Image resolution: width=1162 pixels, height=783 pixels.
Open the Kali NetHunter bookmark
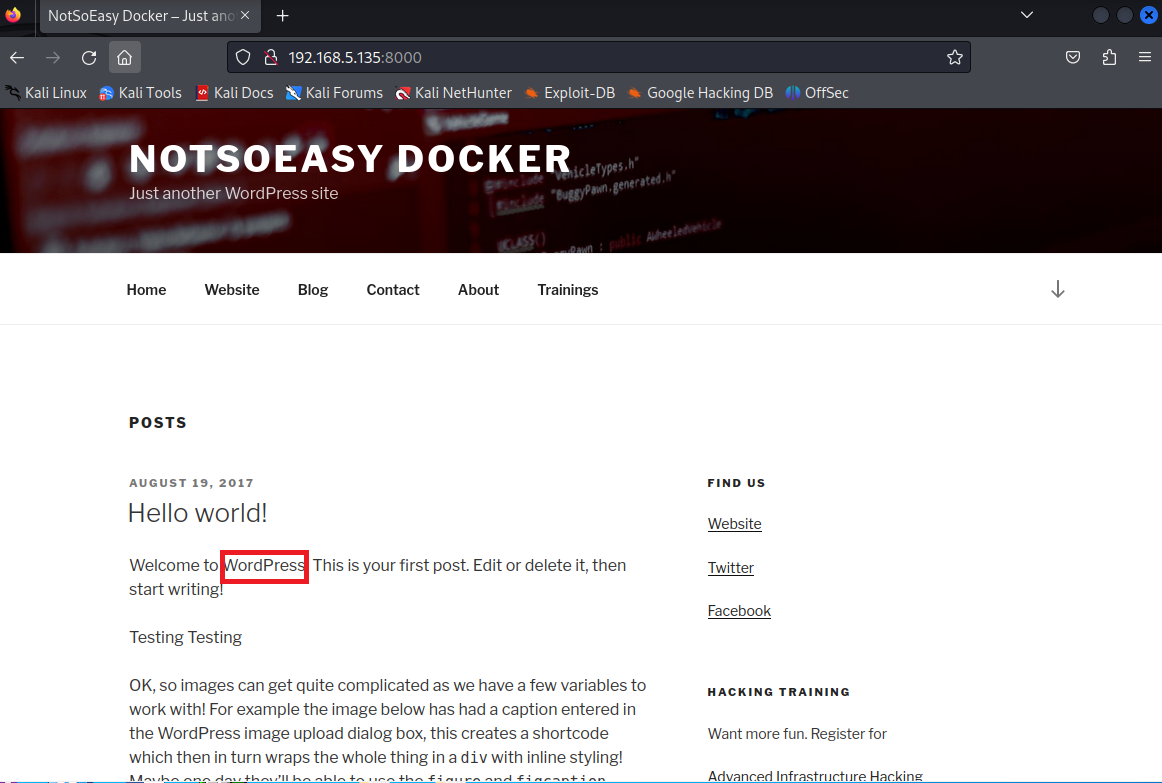pyautogui.click(x=454, y=93)
